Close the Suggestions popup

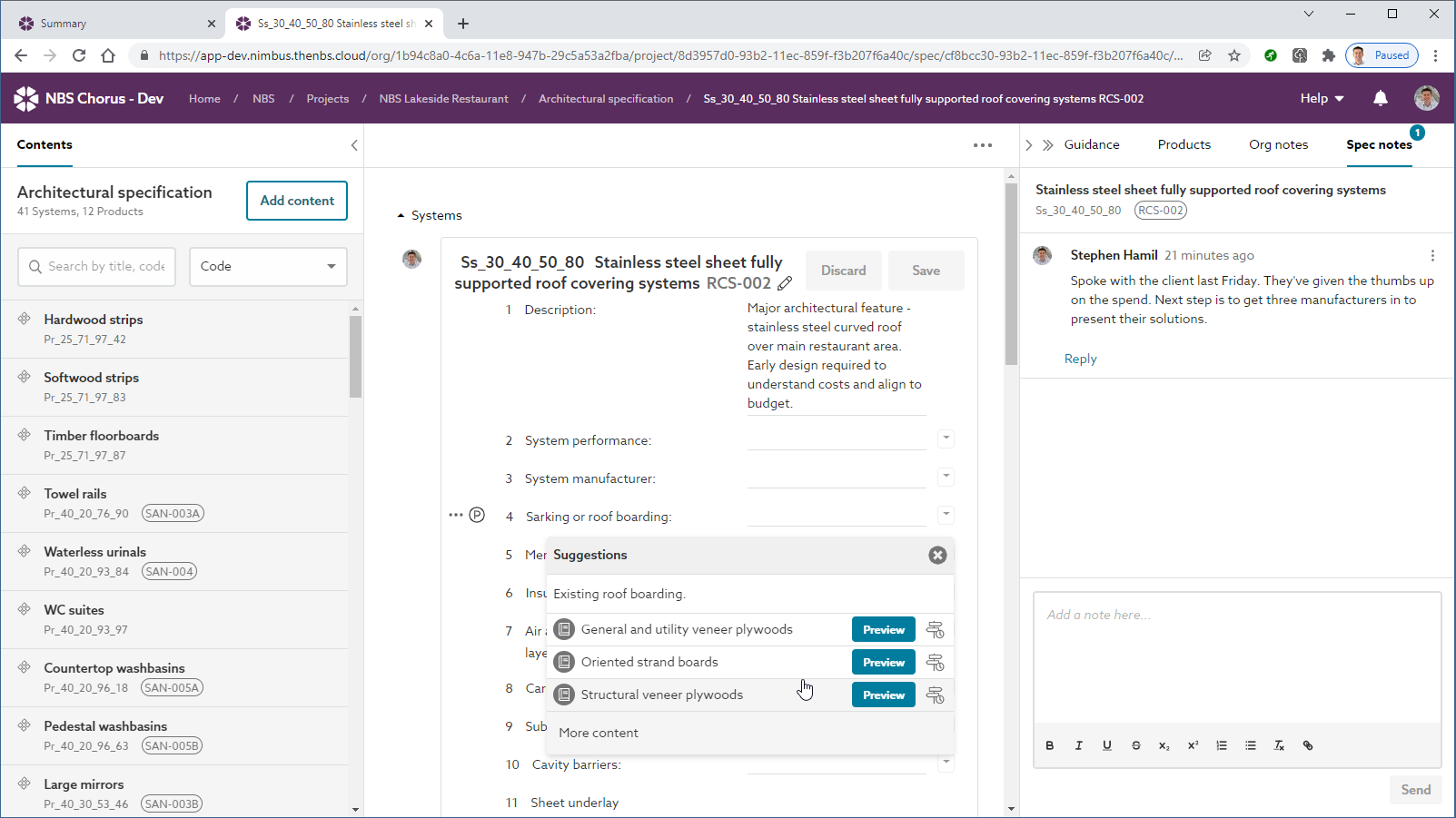938,556
